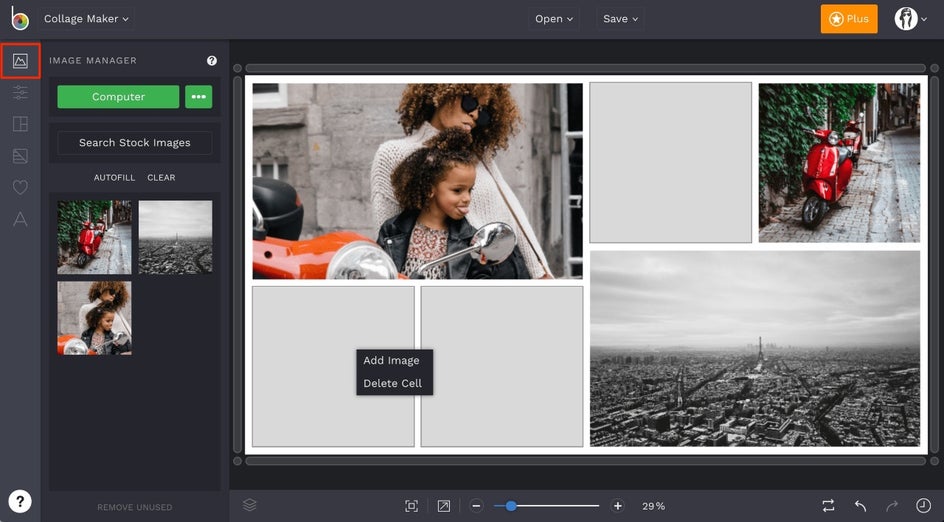Expand the Save dropdown menu
The width and height of the screenshot is (944, 522).
(x=620, y=19)
